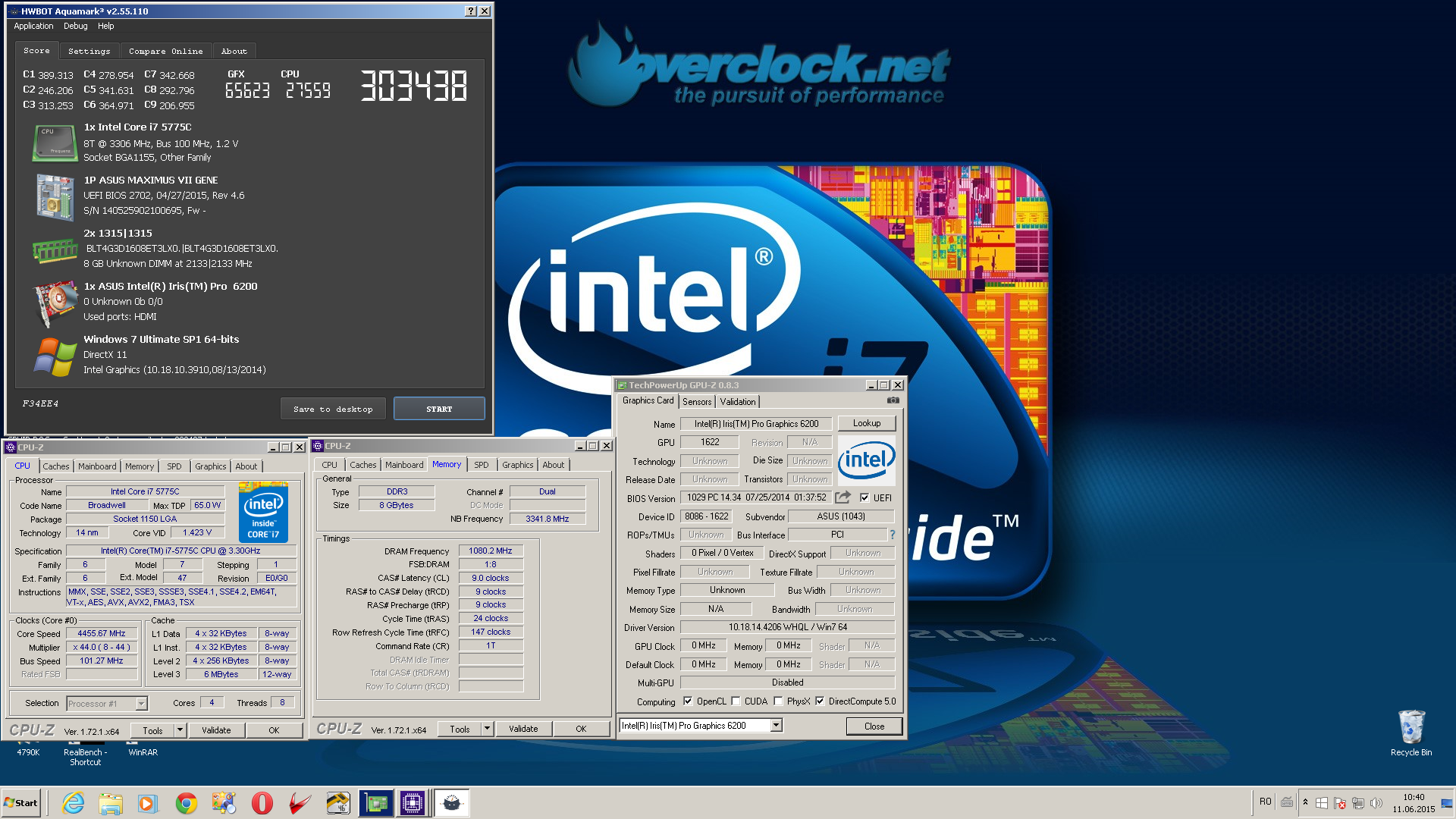1456x819 pixels.
Task: Open Windows Explorer folder icon in taskbar
Action: [x=110, y=803]
